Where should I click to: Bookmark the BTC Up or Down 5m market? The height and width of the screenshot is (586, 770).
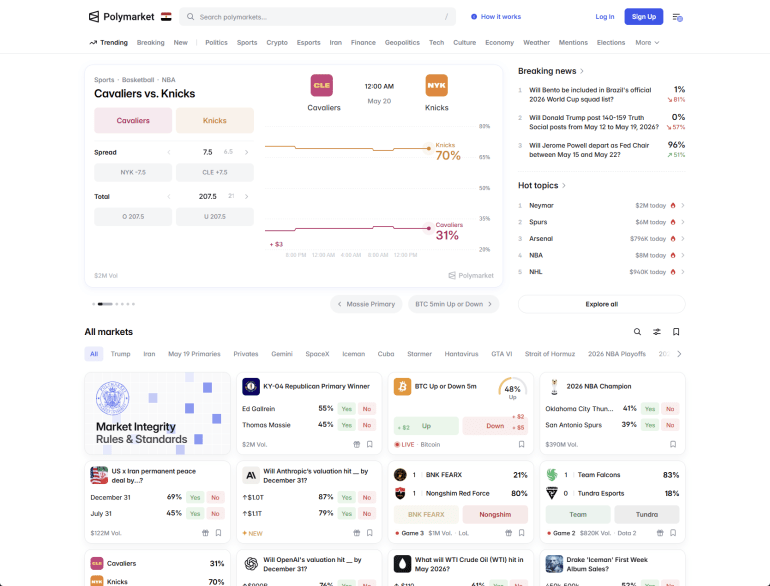pos(522,445)
